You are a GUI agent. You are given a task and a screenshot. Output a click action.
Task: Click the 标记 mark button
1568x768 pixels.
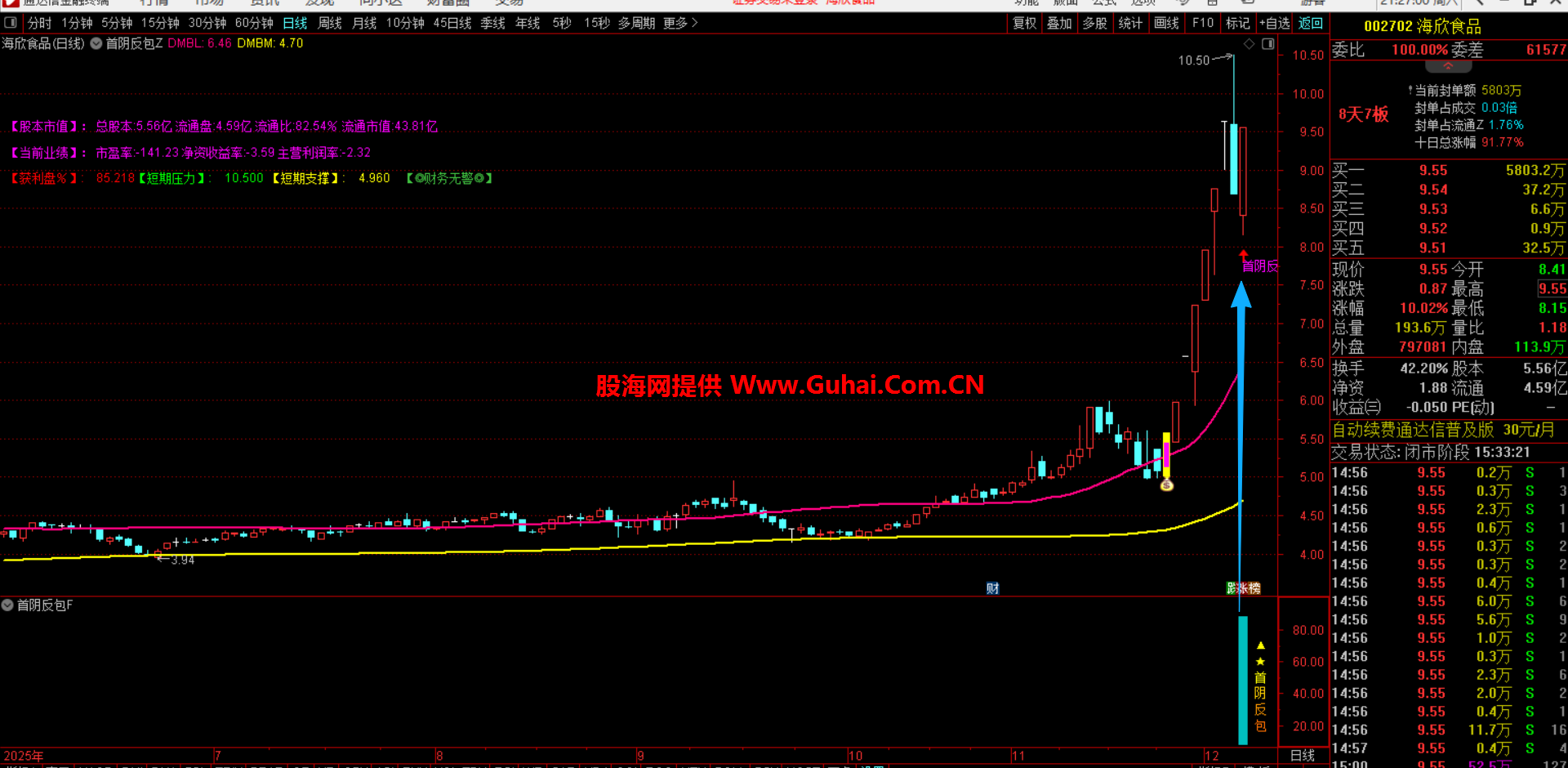tap(1238, 23)
